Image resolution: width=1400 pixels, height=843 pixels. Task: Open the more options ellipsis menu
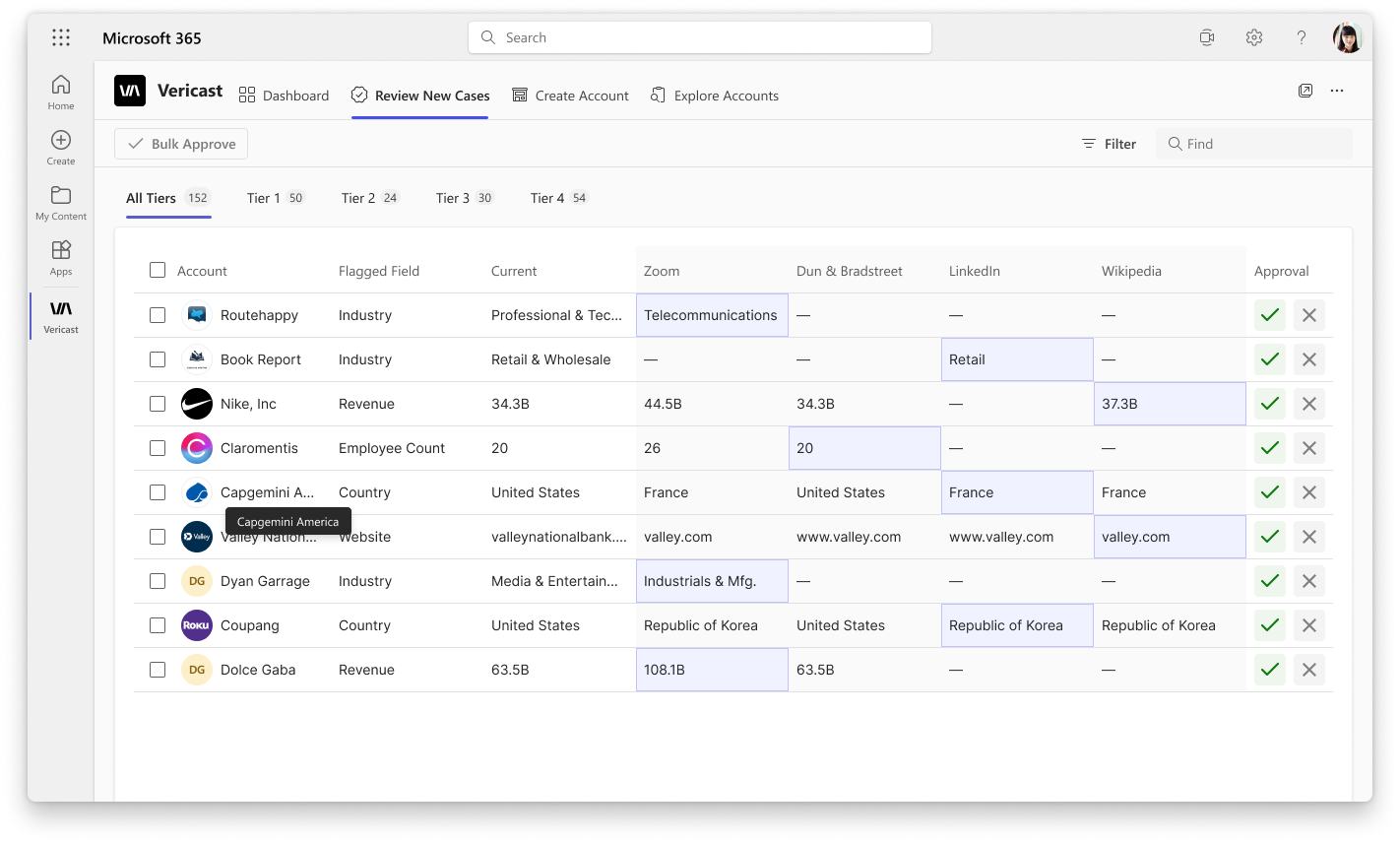point(1337,91)
